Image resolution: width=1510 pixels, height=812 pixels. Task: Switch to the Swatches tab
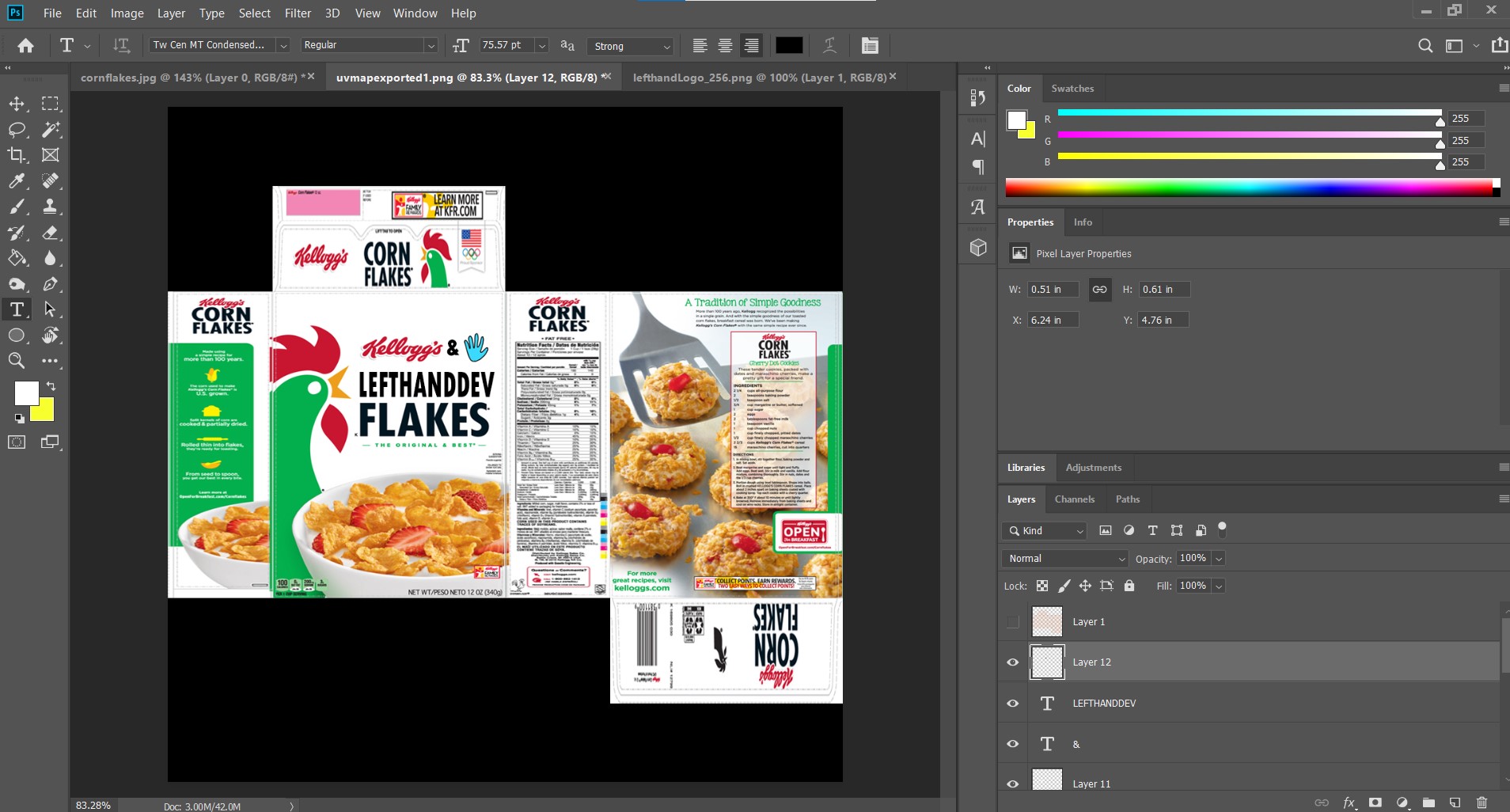1072,89
